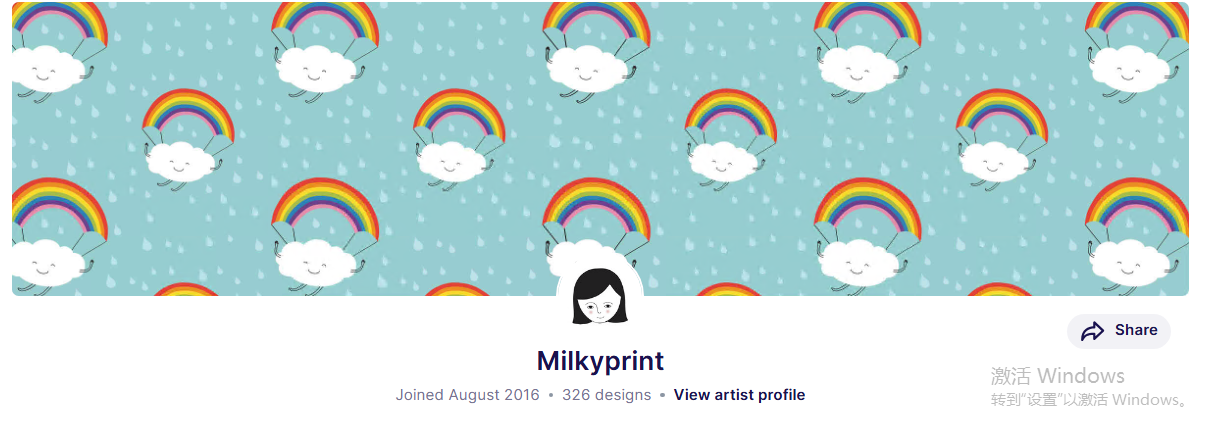The width and height of the screenshot is (1207, 423).
Task: Click the word Share on the button
Action: pos(1136,330)
